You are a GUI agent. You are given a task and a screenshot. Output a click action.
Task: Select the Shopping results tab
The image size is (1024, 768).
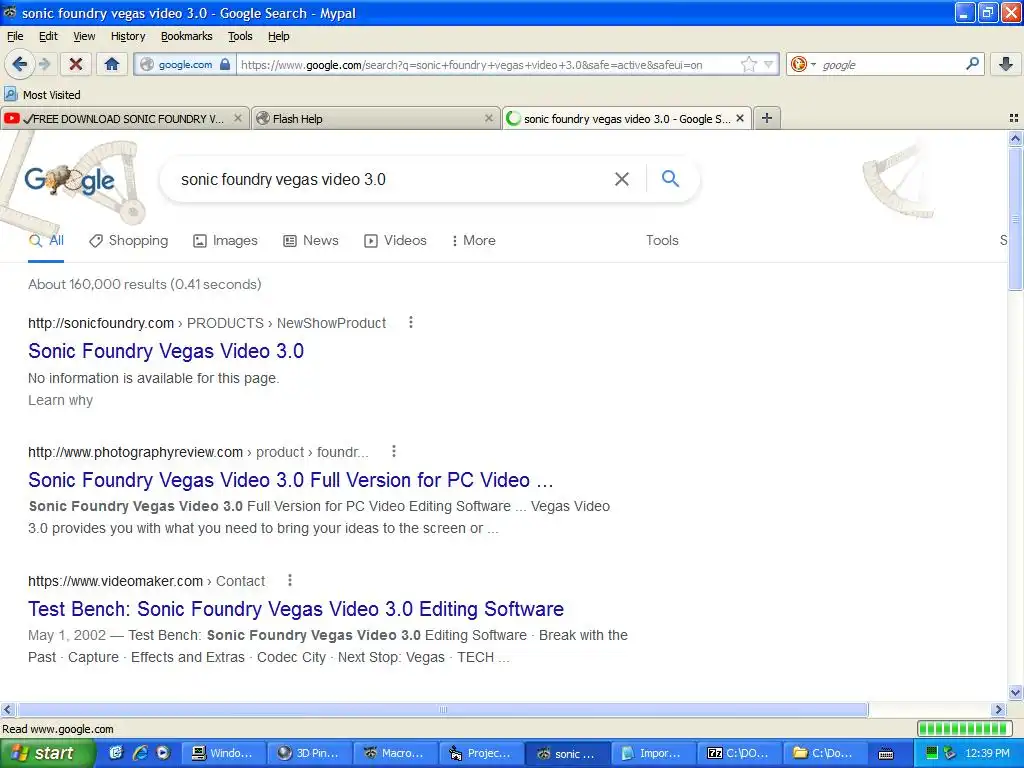click(x=129, y=240)
